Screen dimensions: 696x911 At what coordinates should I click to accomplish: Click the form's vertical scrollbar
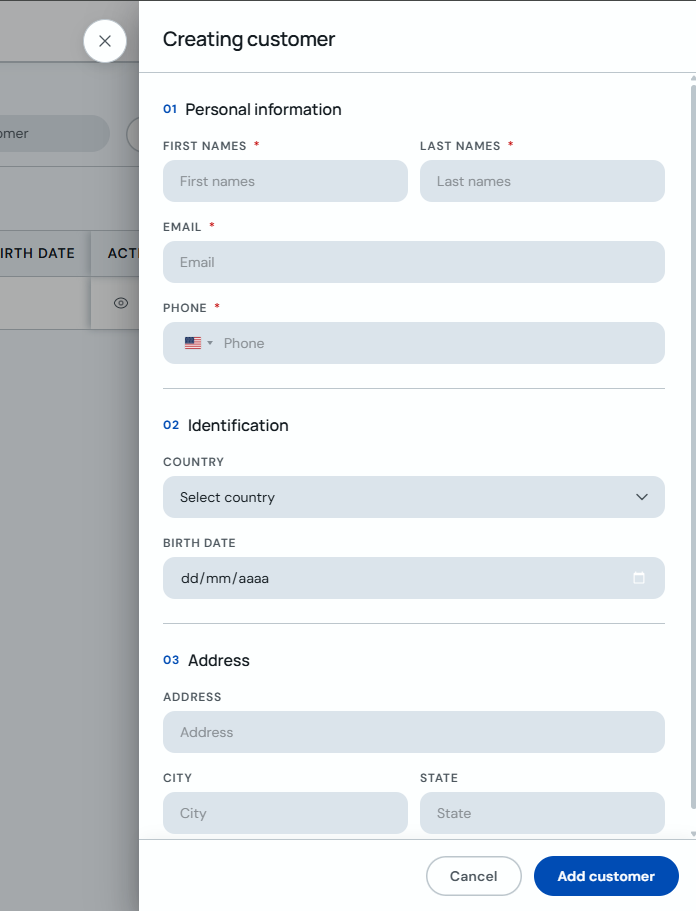[x=693, y=446]
